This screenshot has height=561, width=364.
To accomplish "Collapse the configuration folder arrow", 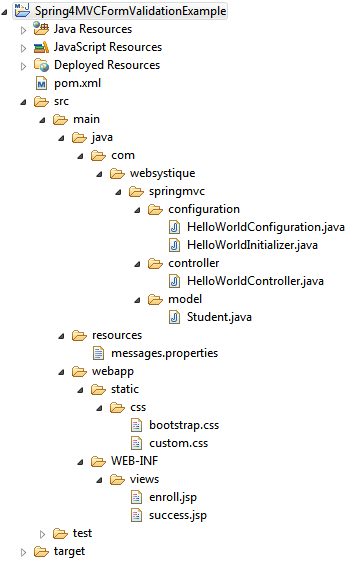I will coord(137,210).
